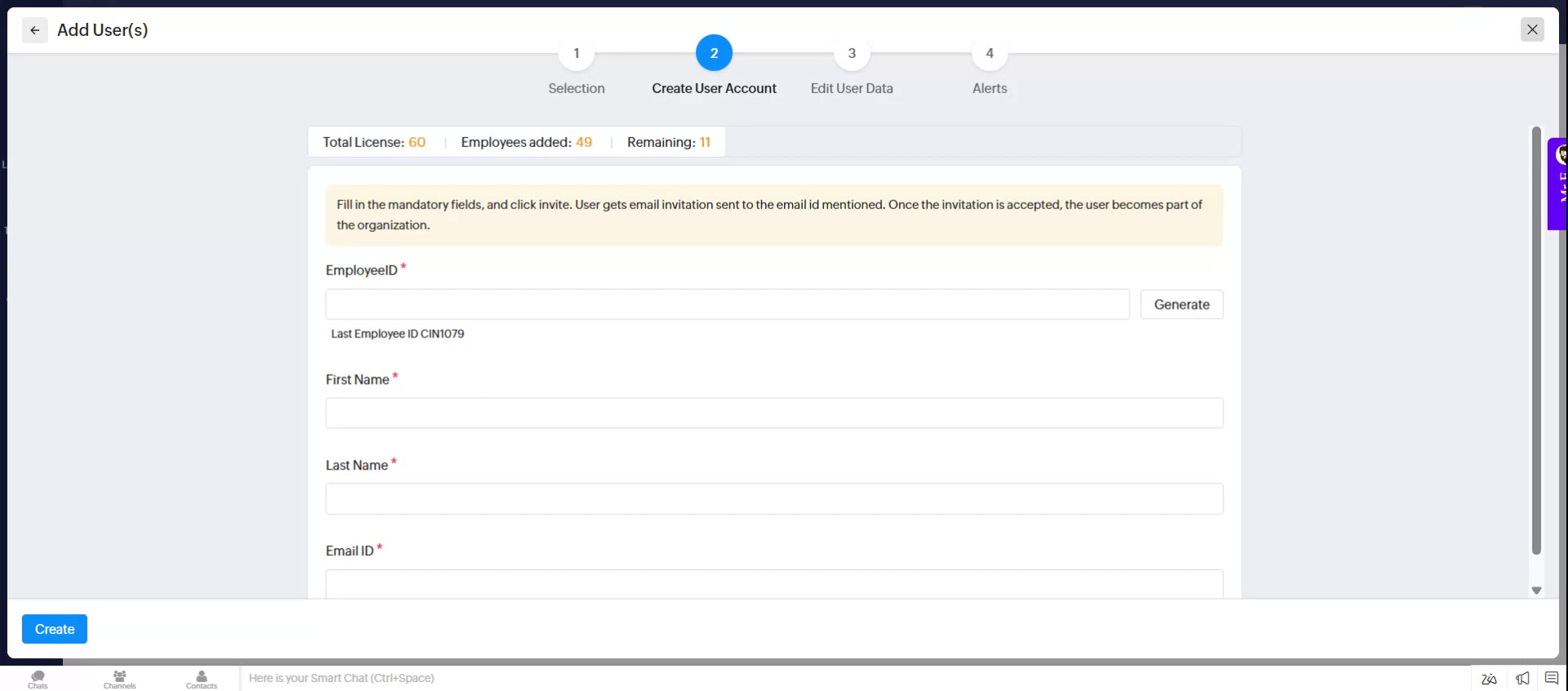Open the purple assistant tab on right edge
Screen dimensions: 1568x691
(1557, 184)
